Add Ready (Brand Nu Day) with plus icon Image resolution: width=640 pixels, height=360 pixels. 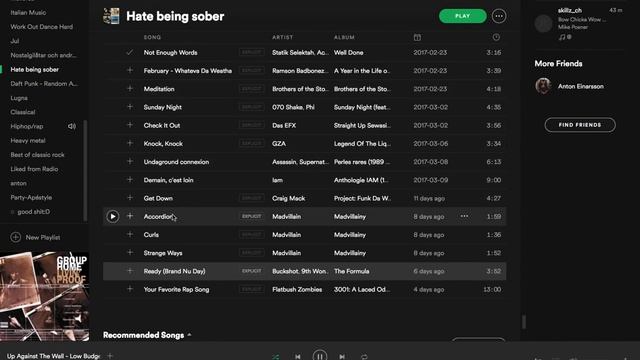pyautogui.click(x=130, y=271)
